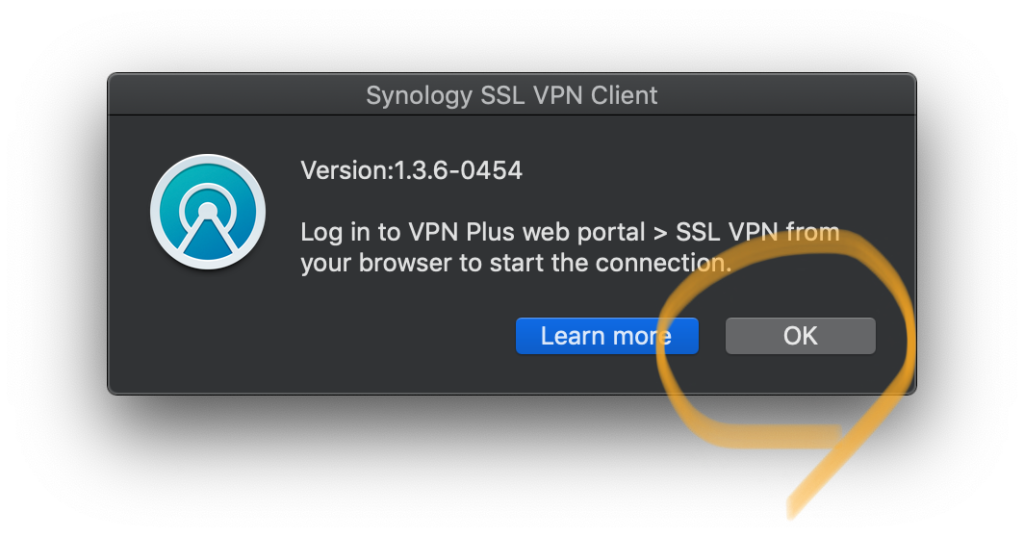Click the '>' separator in the message
Viewport: 1024px width, 537px height.
click(x=659, y=233)
